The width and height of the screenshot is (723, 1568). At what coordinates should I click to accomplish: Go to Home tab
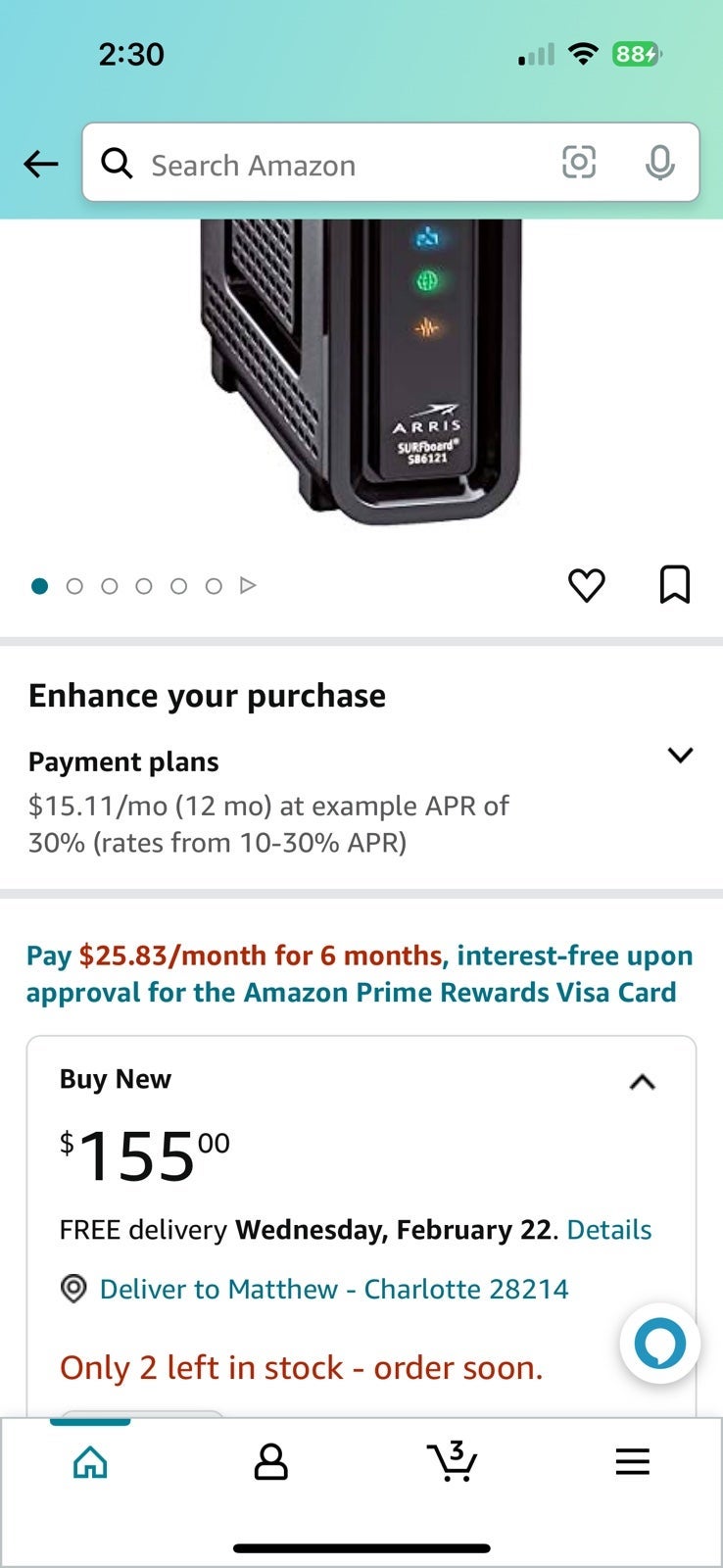coord(90,1462)
